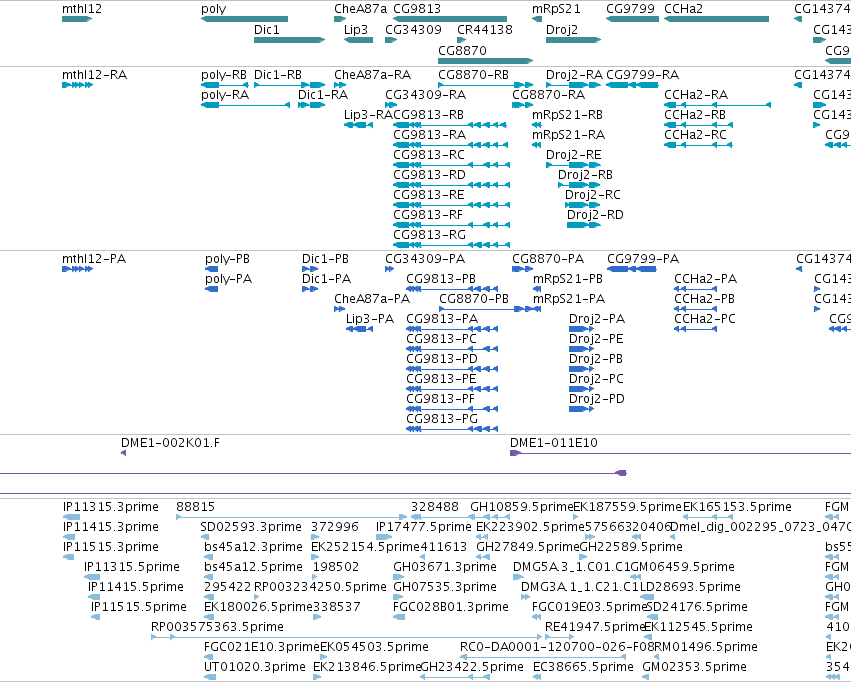
Task: Select protein Droj2-PC label
Action: [x=596, y=379]
